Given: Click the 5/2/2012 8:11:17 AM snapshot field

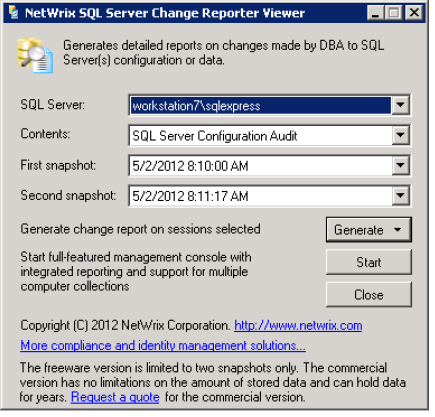Looking at the screenshot, I should click(x=260, y=195).
